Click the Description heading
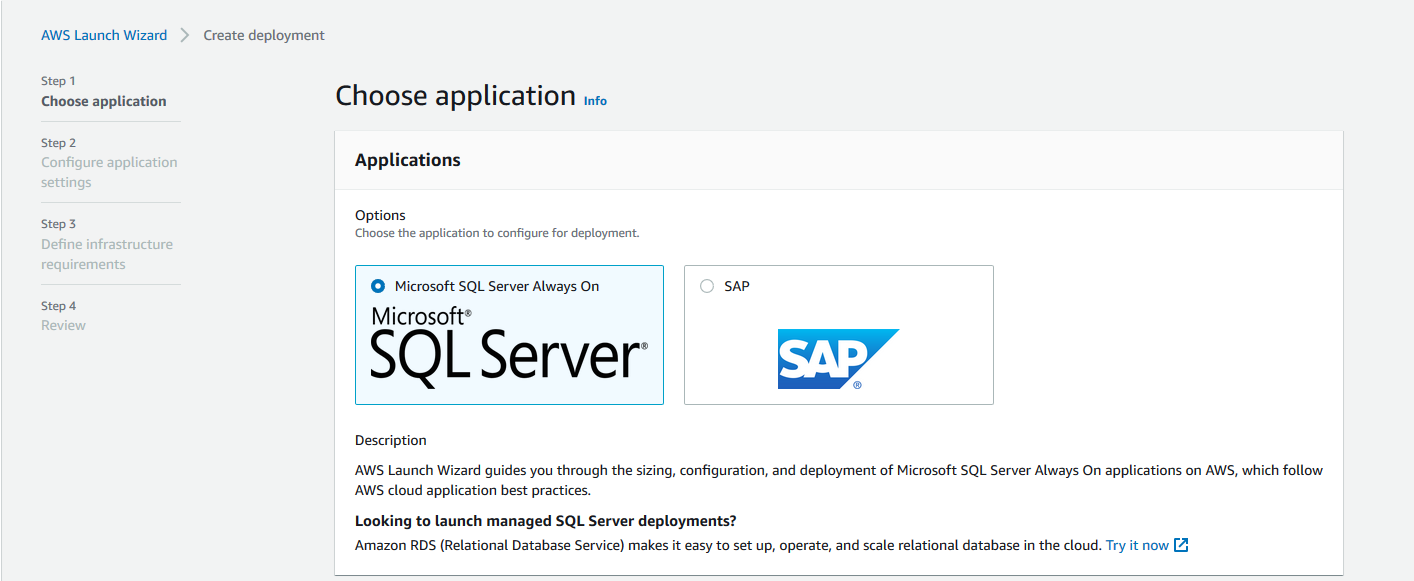The image size is (1414, 581). pos(391,440)
